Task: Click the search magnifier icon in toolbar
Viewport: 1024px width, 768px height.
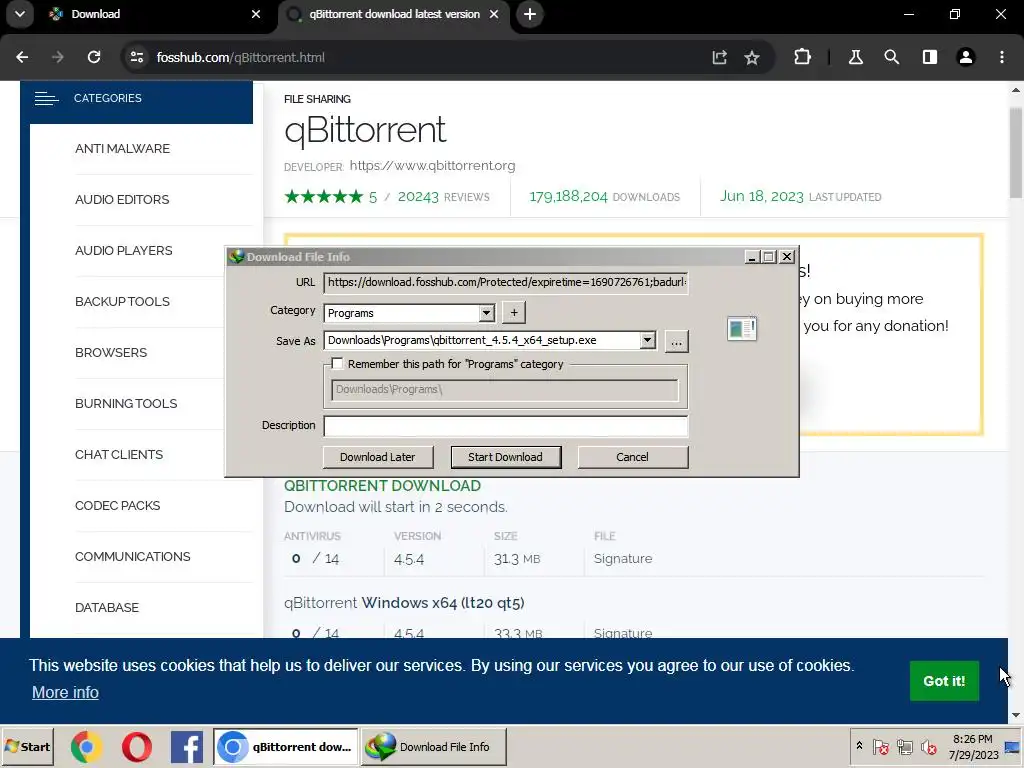Action: pyautogui.click(x=891, y=57)
